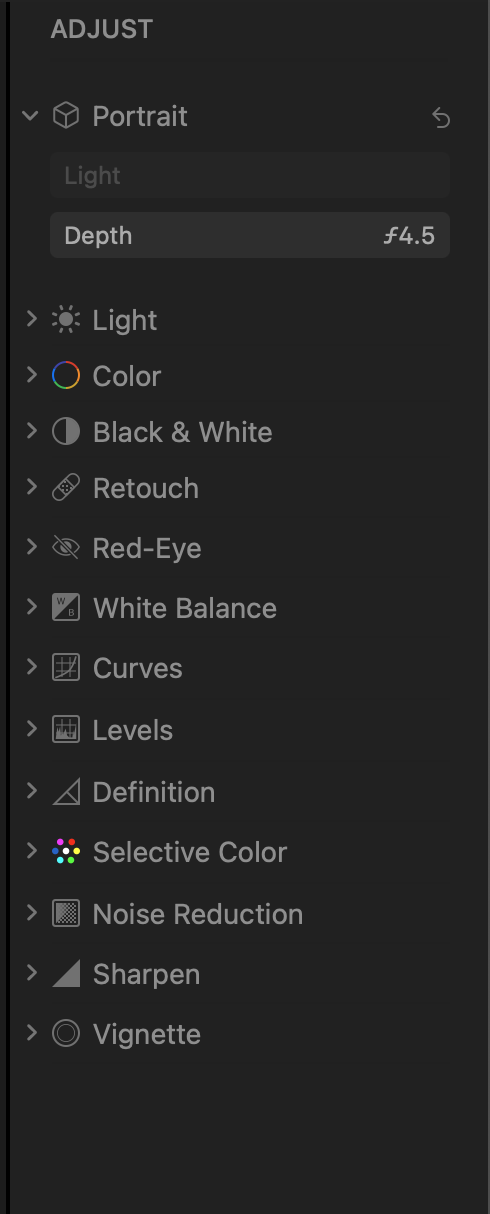490x1214 pixels.
Task: Expand the Definition section chevron
Action: [31, 791]
